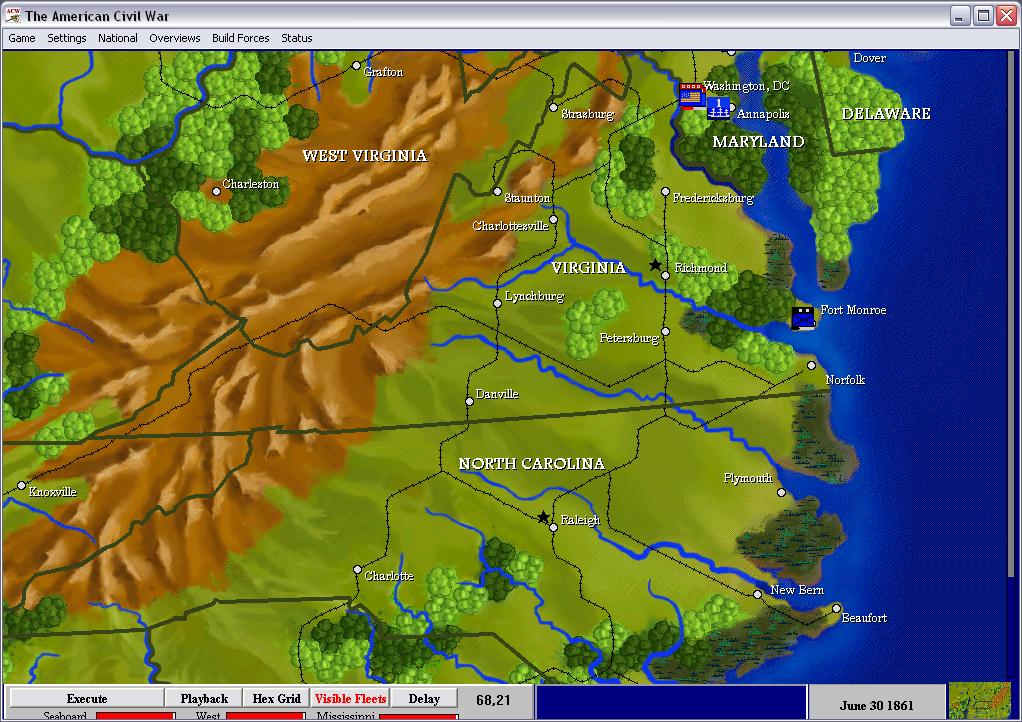The image size is (1022, 722).
Task: Click the capital star next to Richmond
Action: pyautogui.click(x=655, y=265)
